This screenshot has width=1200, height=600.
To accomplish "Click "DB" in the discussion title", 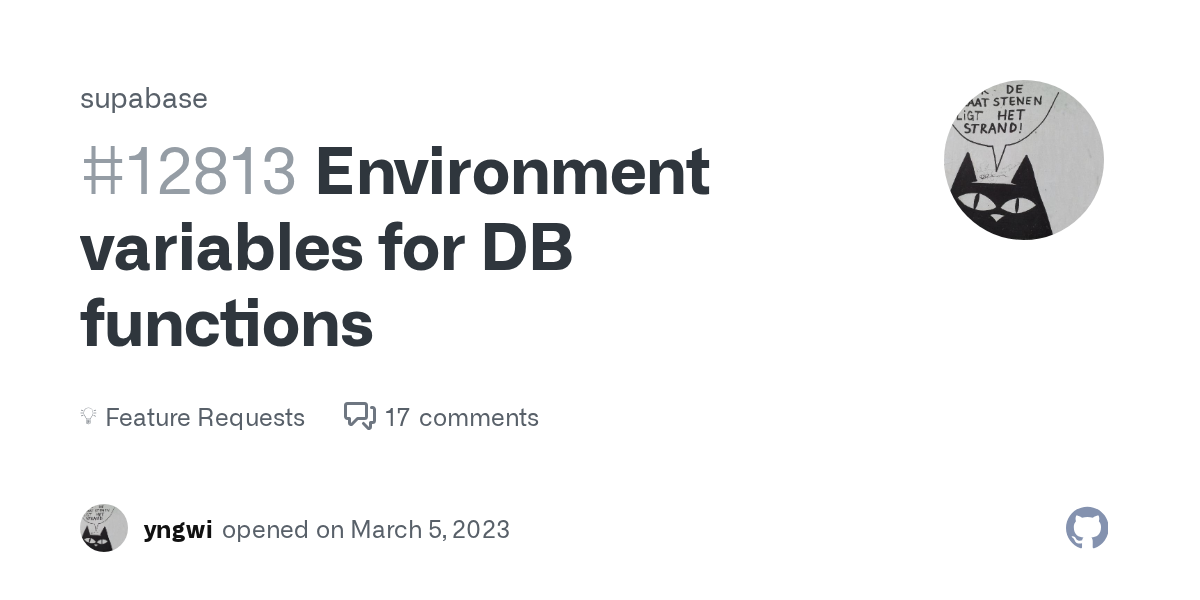I will tap(527, 248).
